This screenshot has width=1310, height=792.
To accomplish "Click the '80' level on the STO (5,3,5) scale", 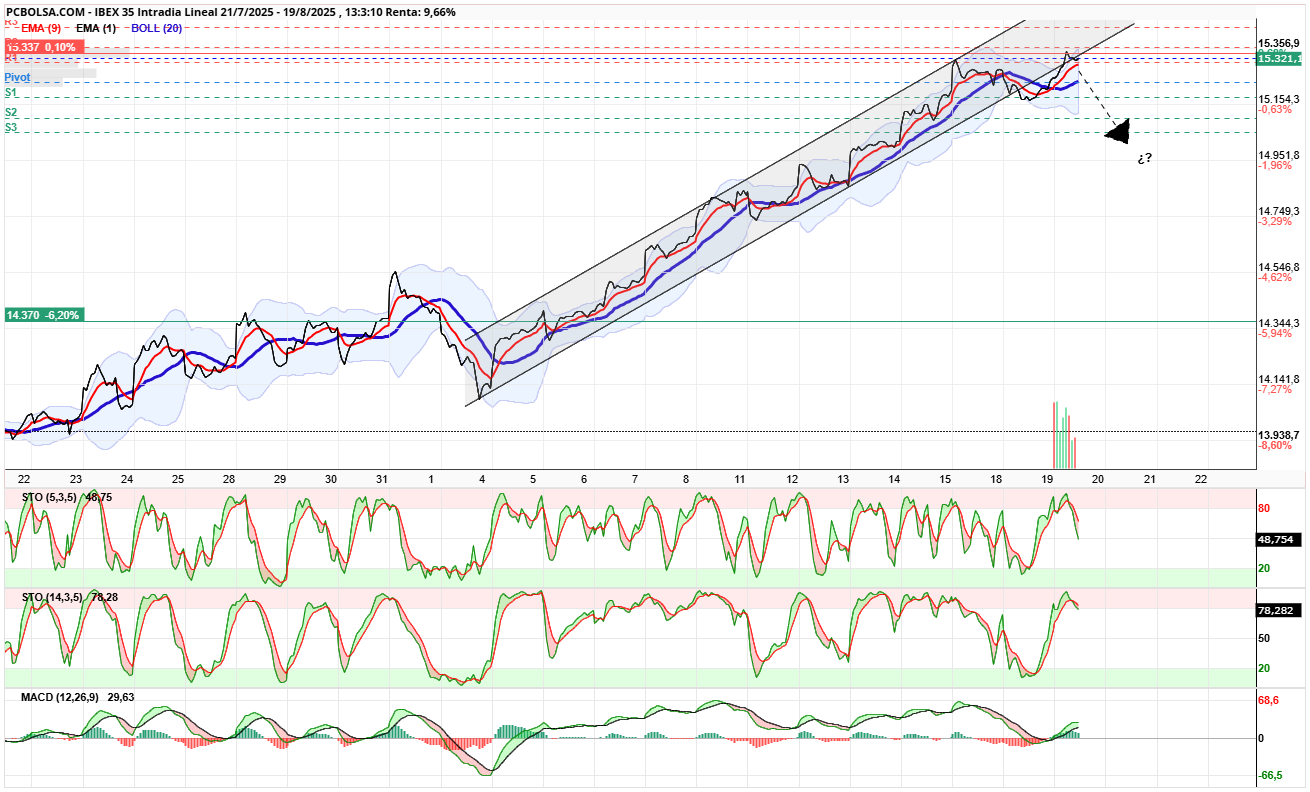I will [x=1264, y=508].
